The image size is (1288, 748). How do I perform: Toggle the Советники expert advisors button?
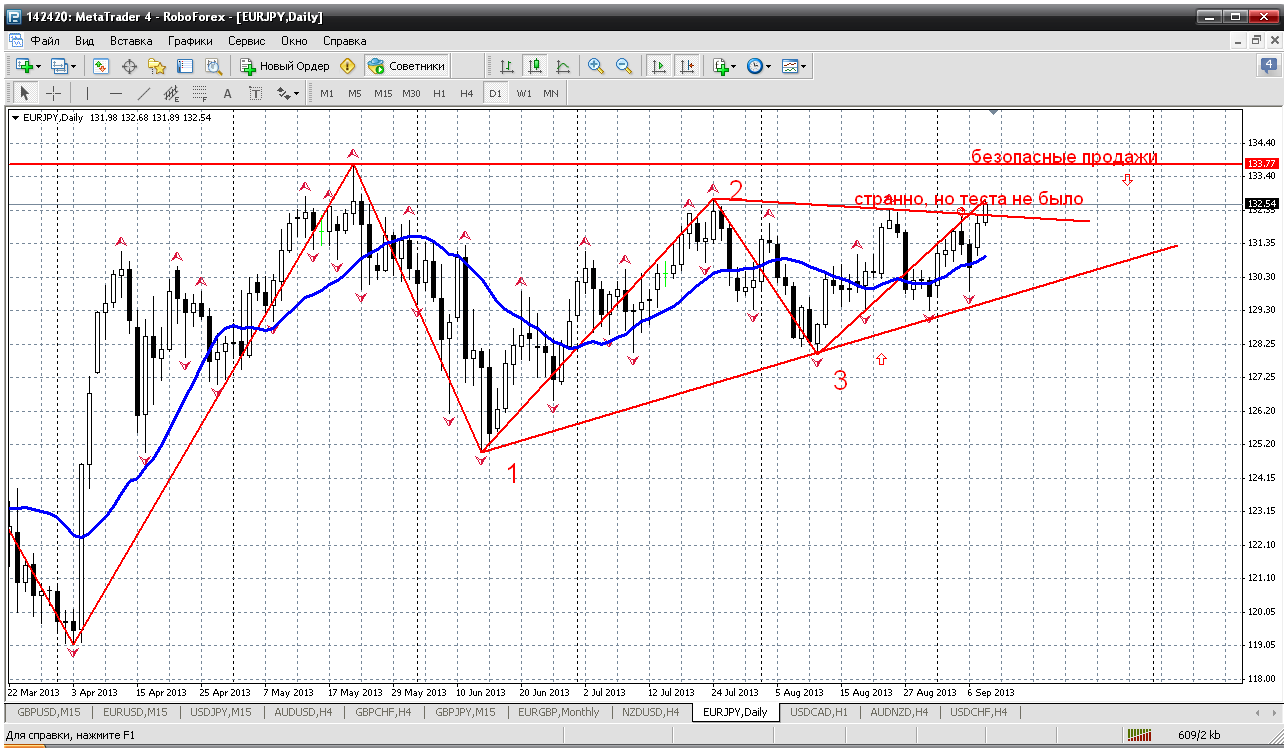click(406, 66)
